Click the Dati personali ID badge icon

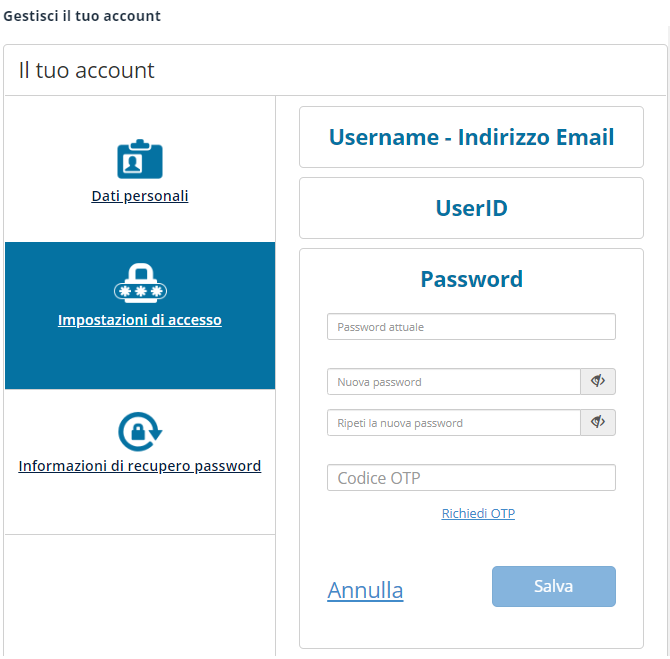click(140, 159)
